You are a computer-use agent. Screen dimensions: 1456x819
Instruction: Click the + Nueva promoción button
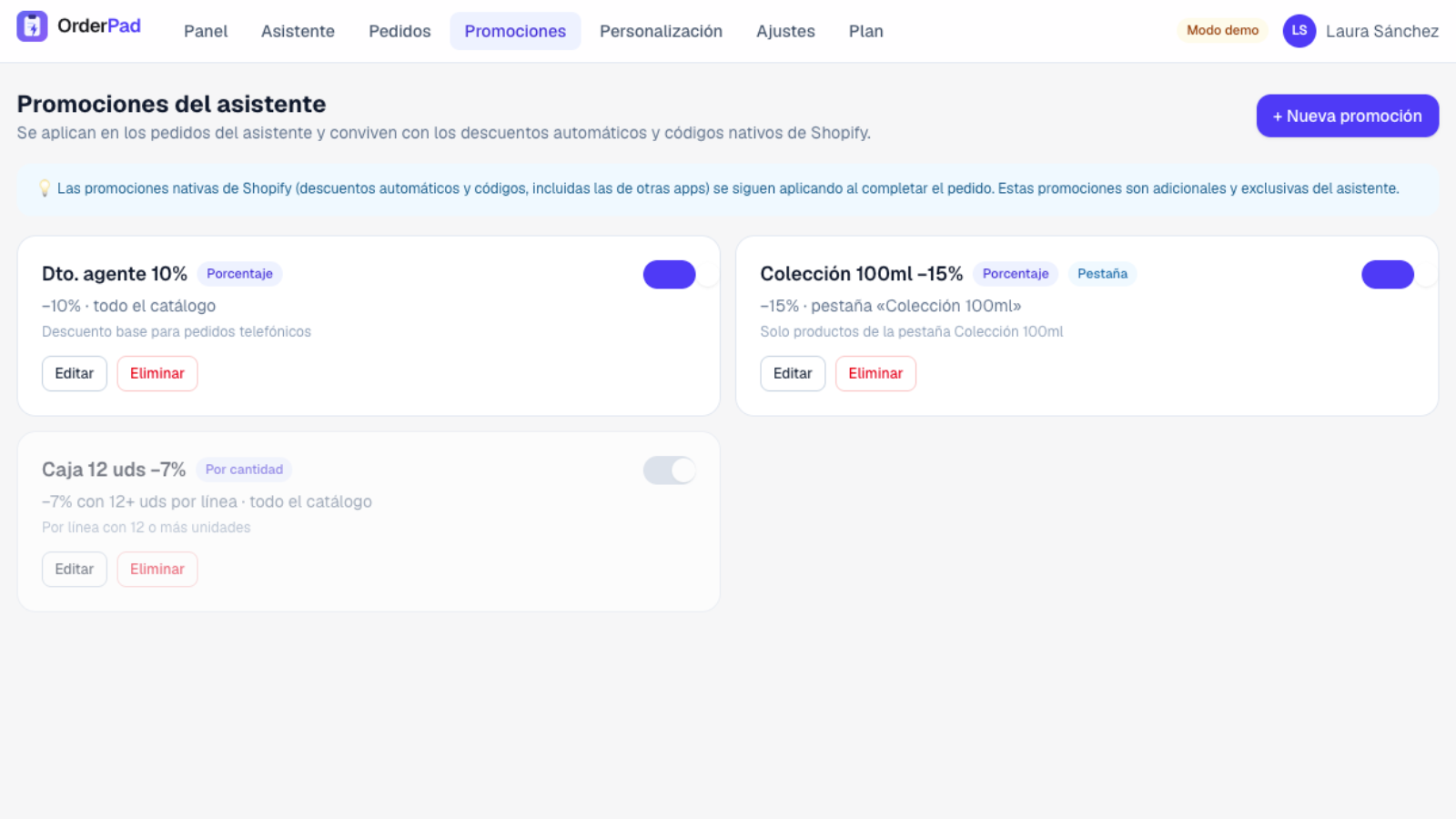[x=1348, y=116]
